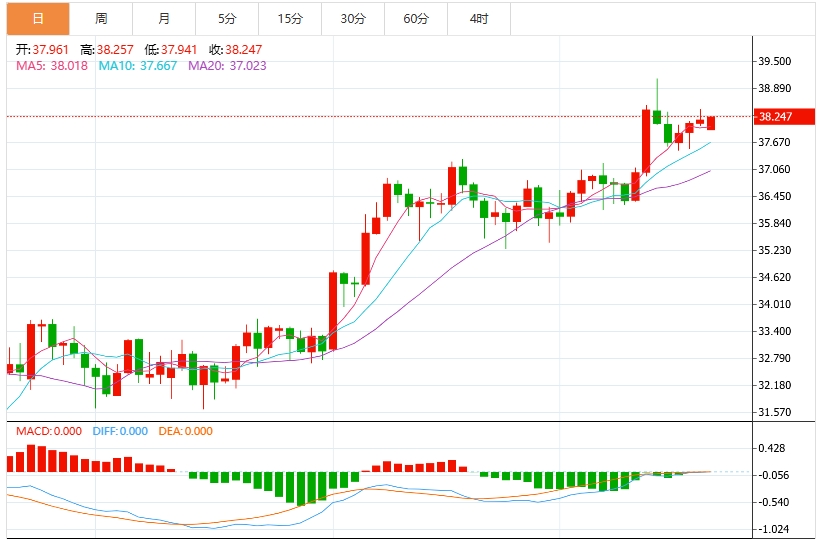Switch to the 4时 interval tab
Screen dimensions: 817x539
click(x=479, y=19)
